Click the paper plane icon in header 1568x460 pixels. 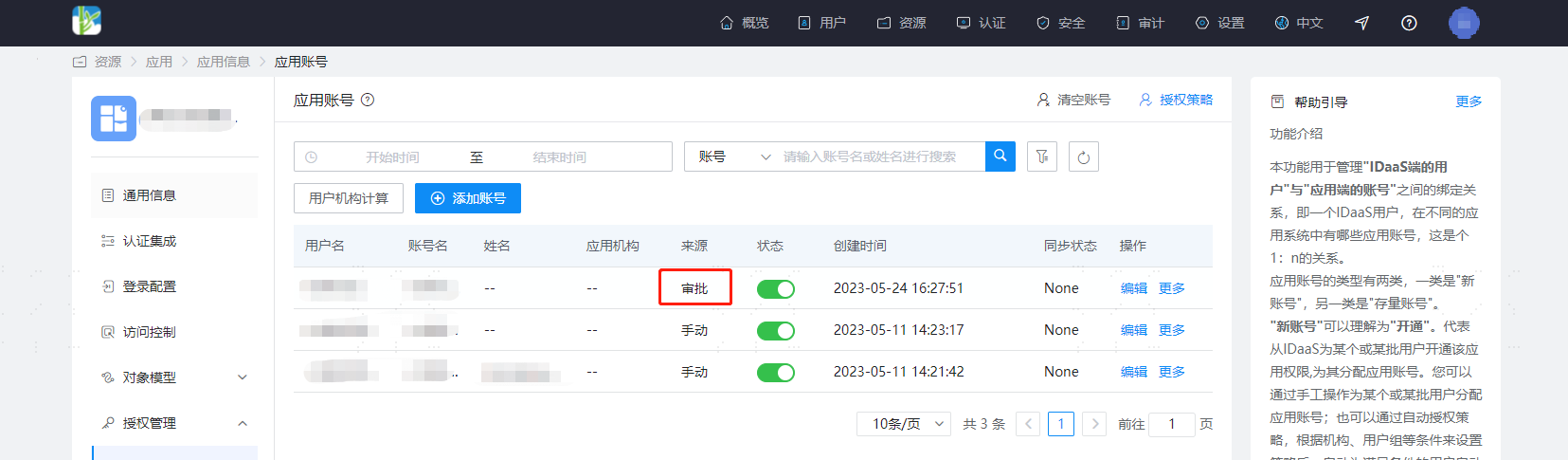coord(1362,23)
